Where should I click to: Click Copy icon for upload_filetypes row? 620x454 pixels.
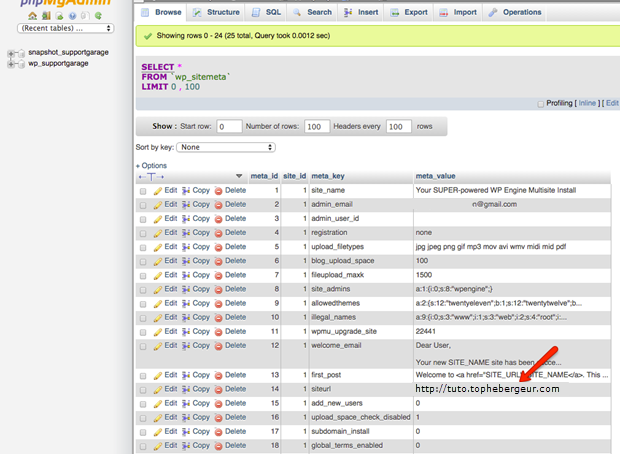[x=186, y=247]
